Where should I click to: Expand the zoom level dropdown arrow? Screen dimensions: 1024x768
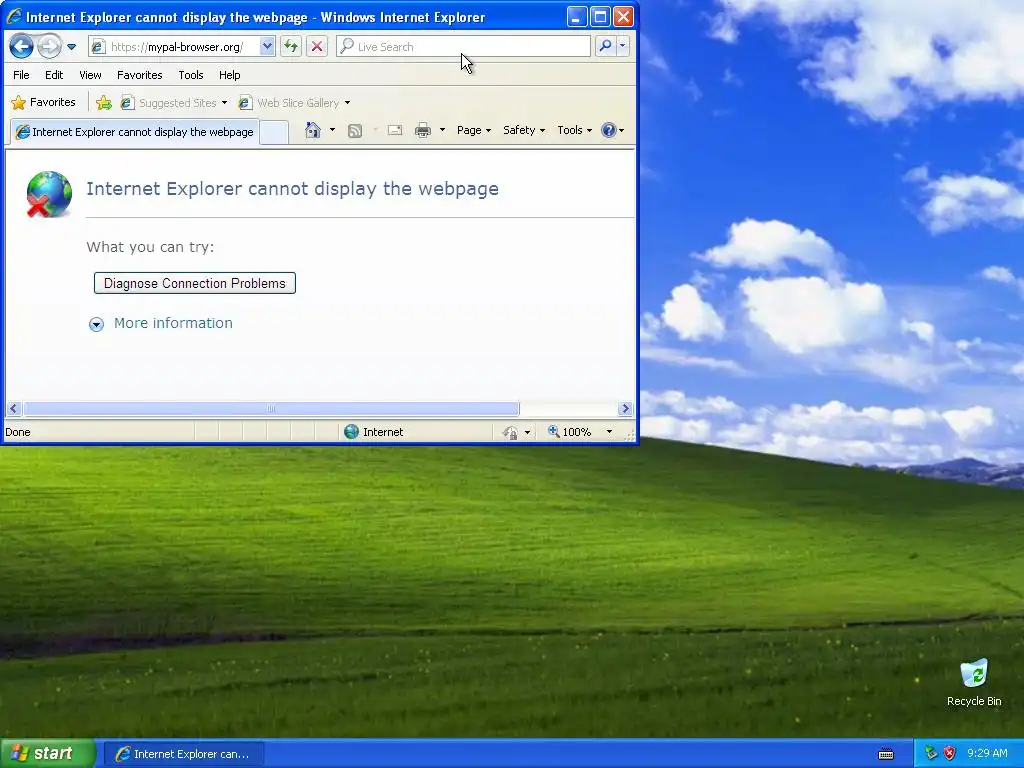pyautogui.click(x=609, y=432)
